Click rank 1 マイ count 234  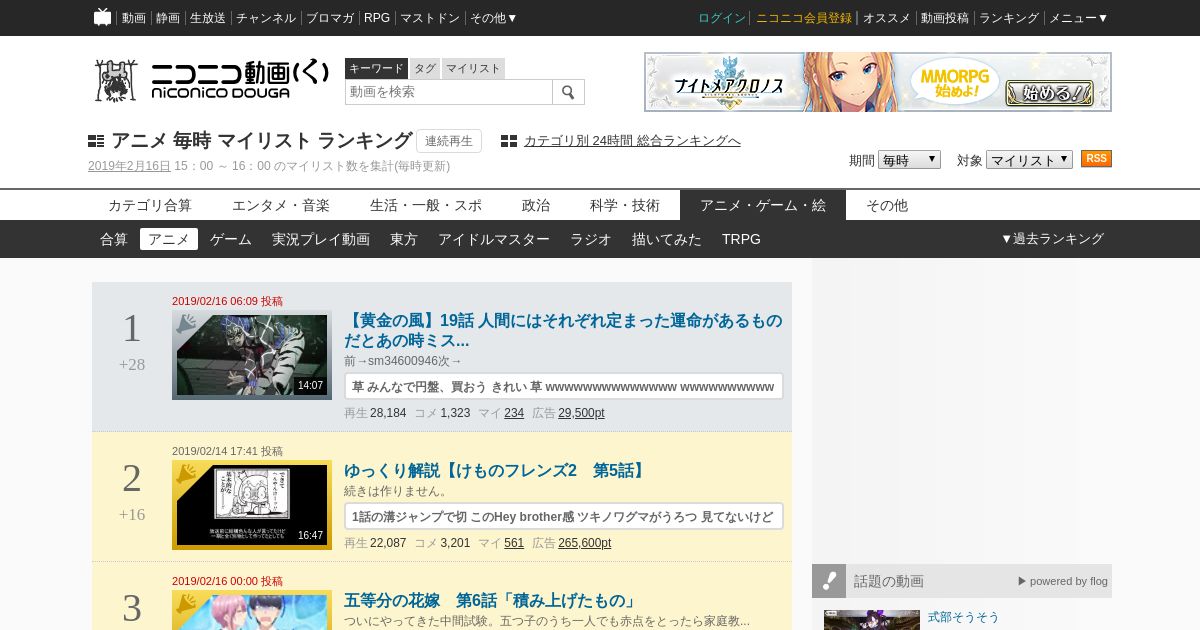[514, 413]
